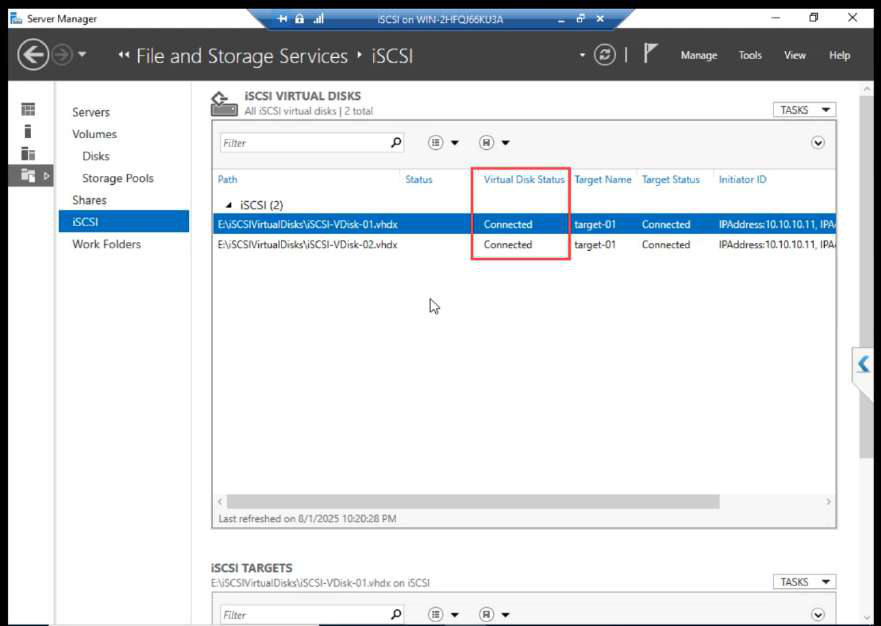
Task: Click the grayed forward arrow button
Action: 62,55
